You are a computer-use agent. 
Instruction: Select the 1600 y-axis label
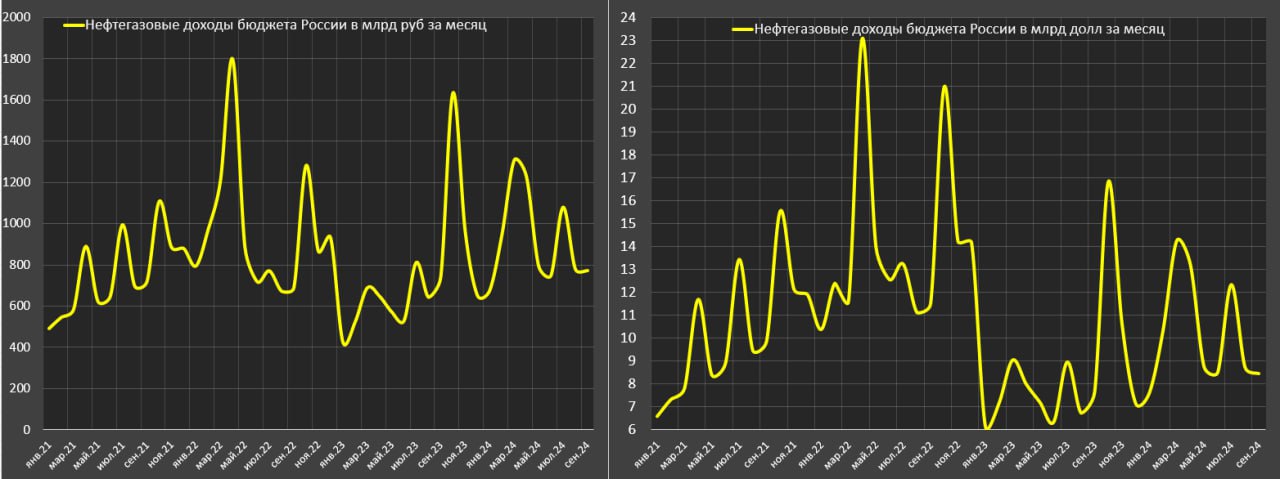coord(17,100)
